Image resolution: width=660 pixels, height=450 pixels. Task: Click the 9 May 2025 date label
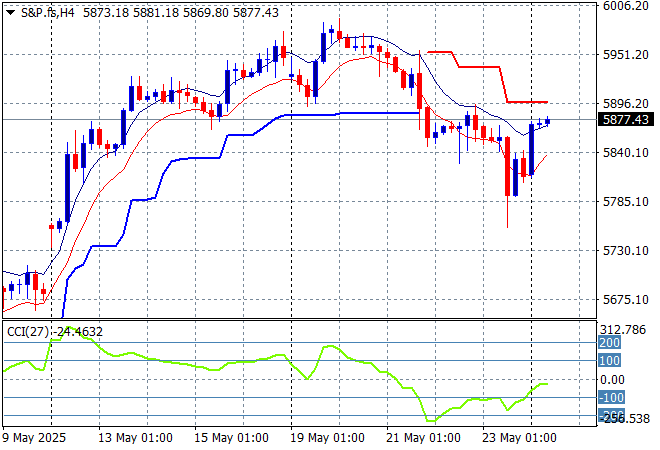pyautogui.click(x=33, y=438)
